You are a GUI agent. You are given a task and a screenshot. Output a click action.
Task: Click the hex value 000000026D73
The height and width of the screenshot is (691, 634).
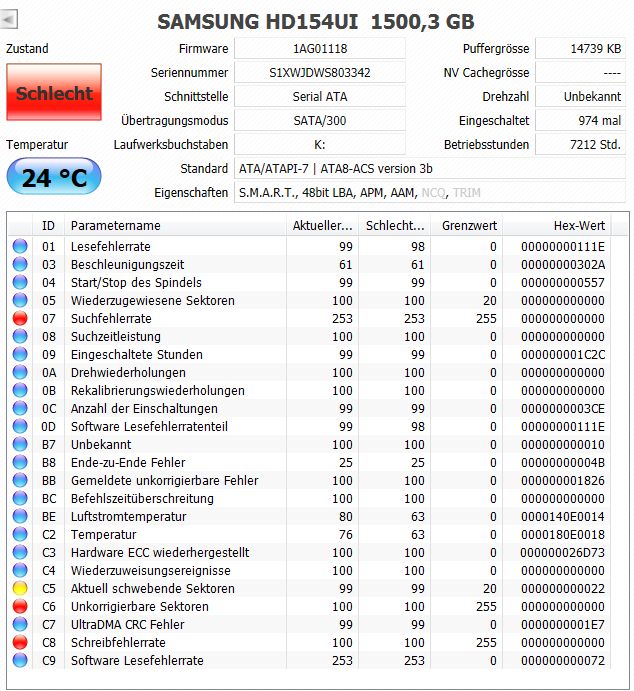click(x=563, y=552)
